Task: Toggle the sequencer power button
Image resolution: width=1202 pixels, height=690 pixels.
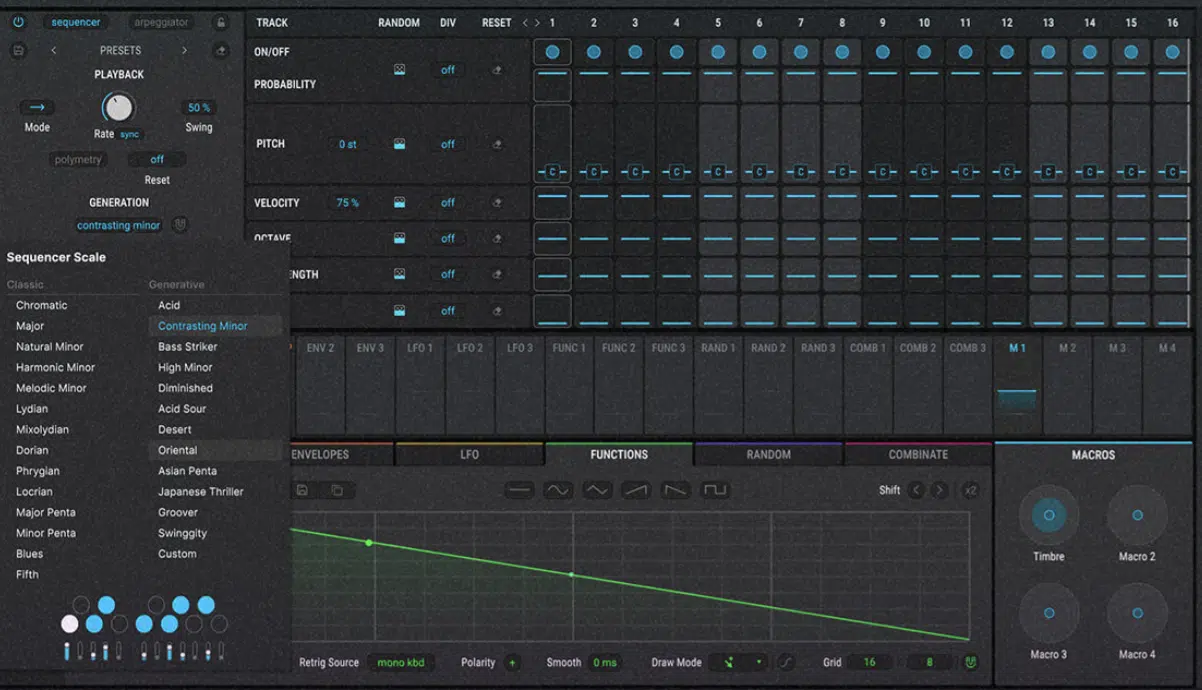Action: click(17, 22)
